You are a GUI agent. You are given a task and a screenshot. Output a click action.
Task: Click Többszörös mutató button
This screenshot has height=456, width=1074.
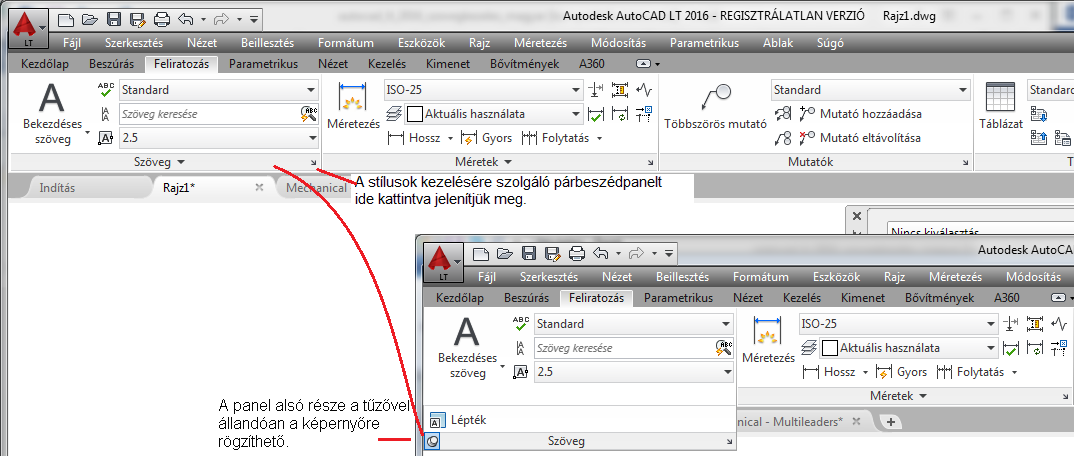715,107
